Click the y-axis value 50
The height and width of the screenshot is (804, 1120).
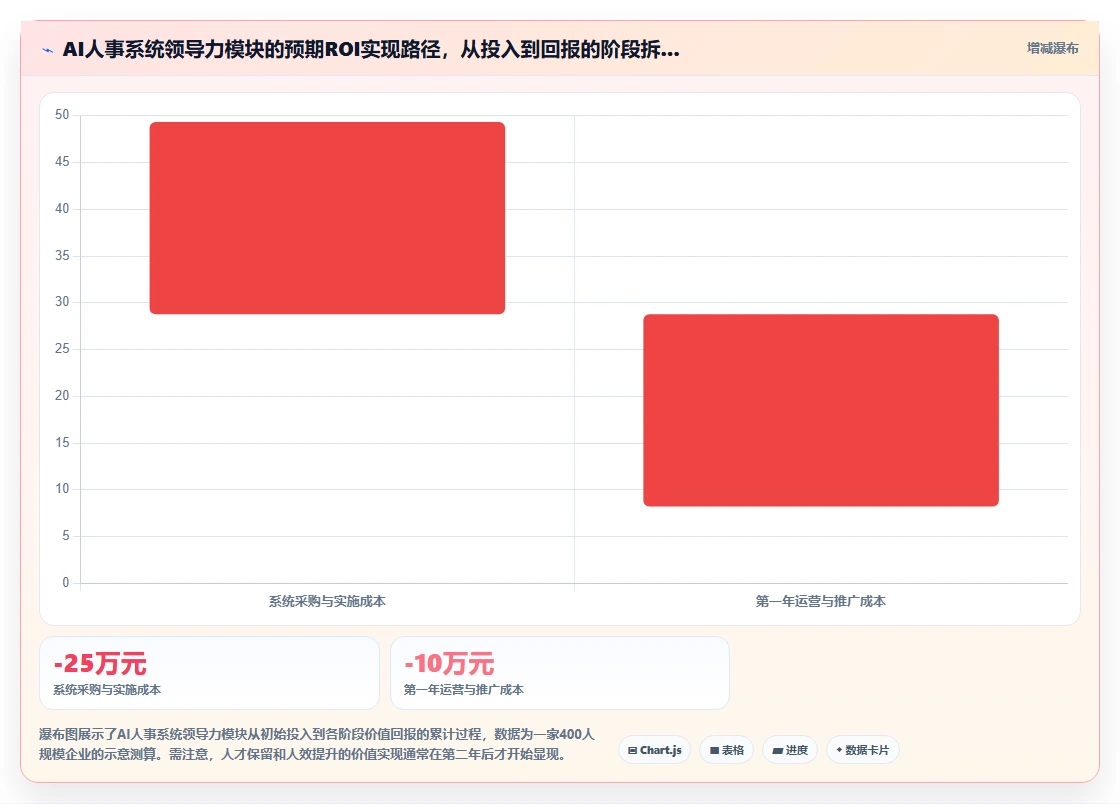click(62, 115)
